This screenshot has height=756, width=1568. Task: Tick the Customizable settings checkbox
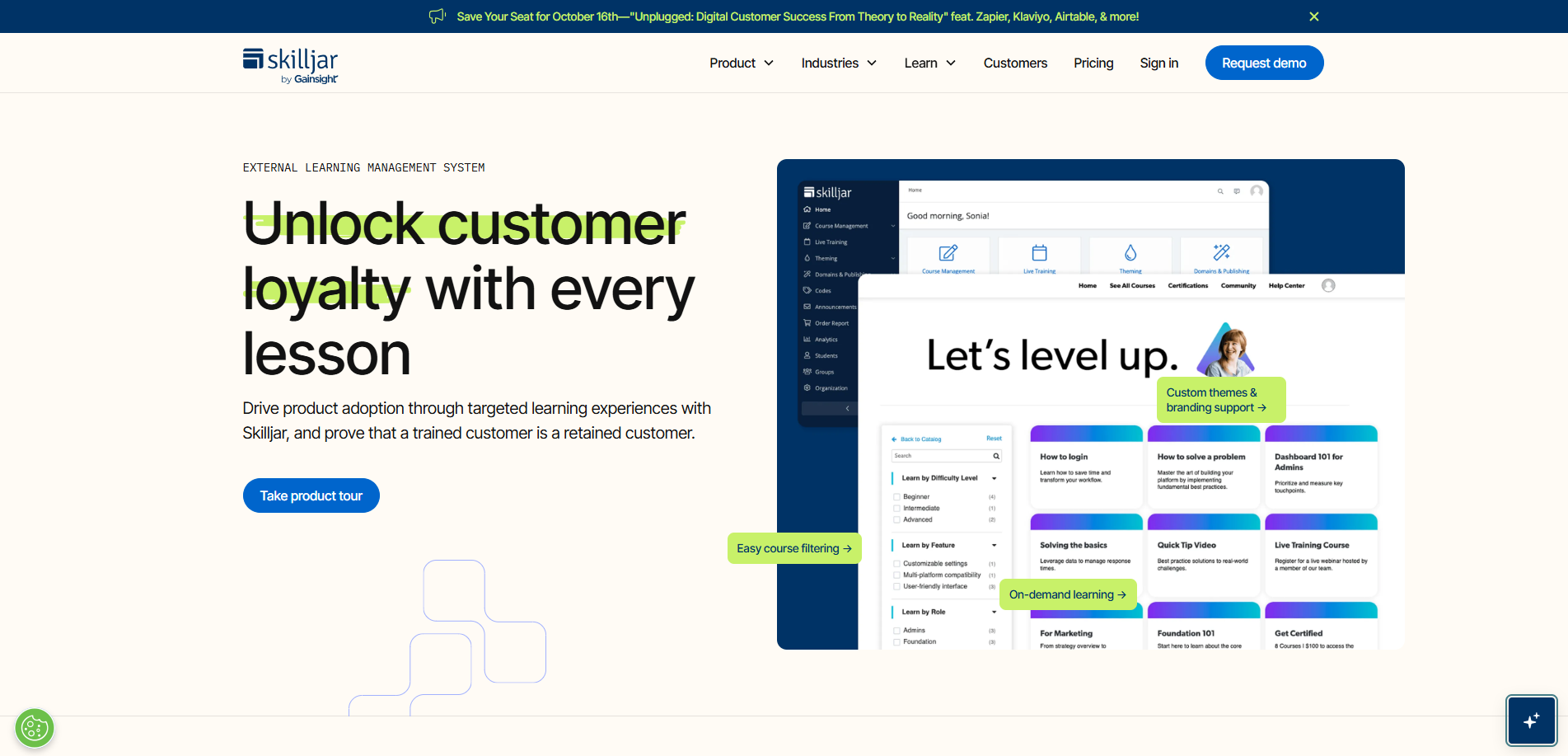coord(896,564)
